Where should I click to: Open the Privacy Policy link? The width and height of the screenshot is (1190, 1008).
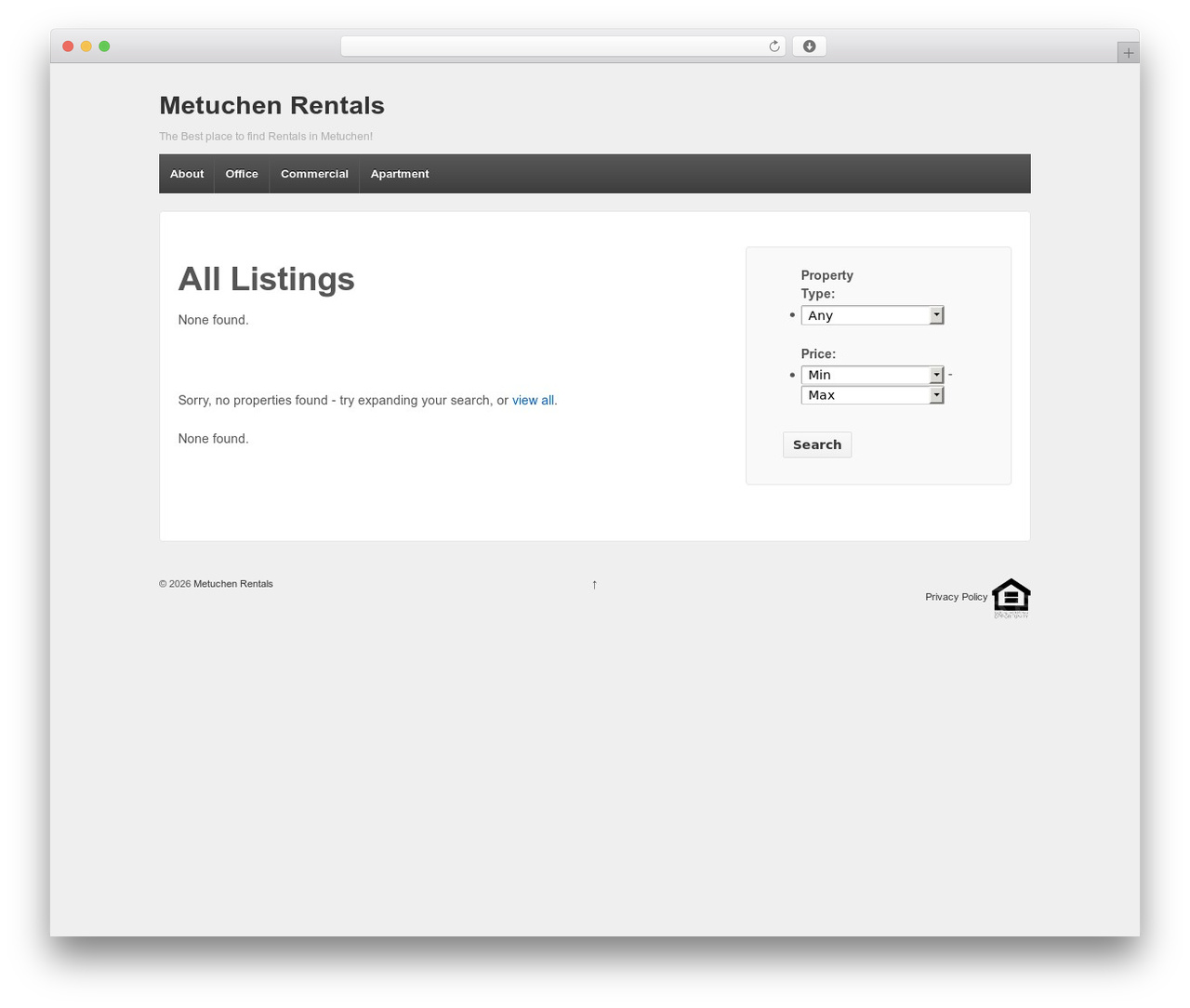pos(956,597)
